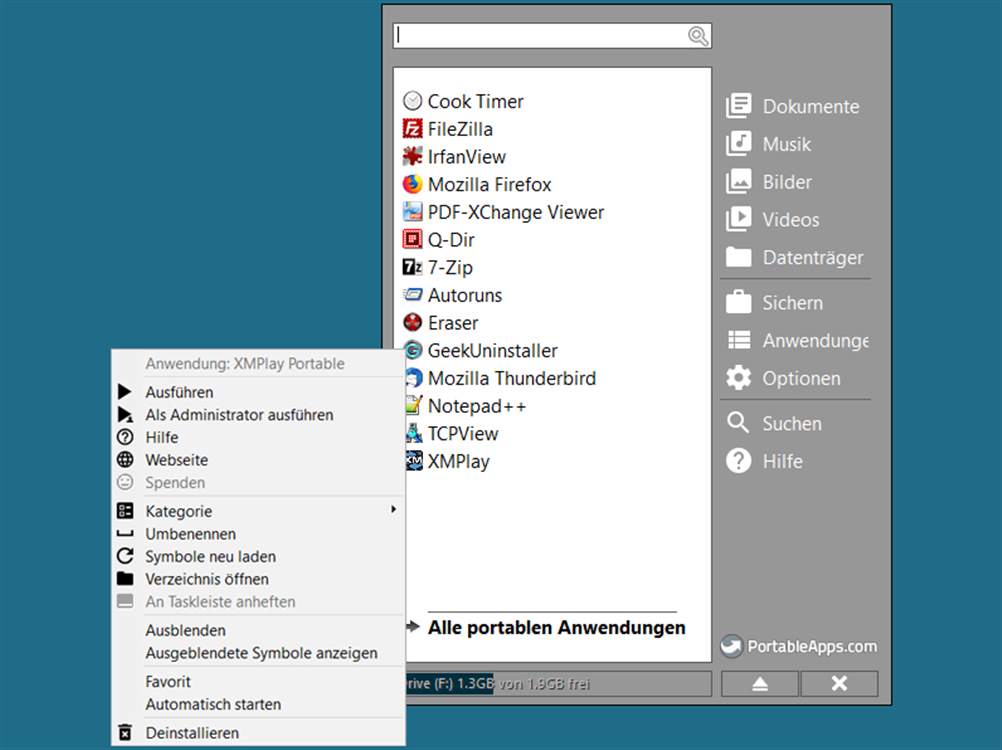The height and width of the screenshot is (750, 1002).
Task: Click the Q-Dir icon
Action: coord(413,240)
